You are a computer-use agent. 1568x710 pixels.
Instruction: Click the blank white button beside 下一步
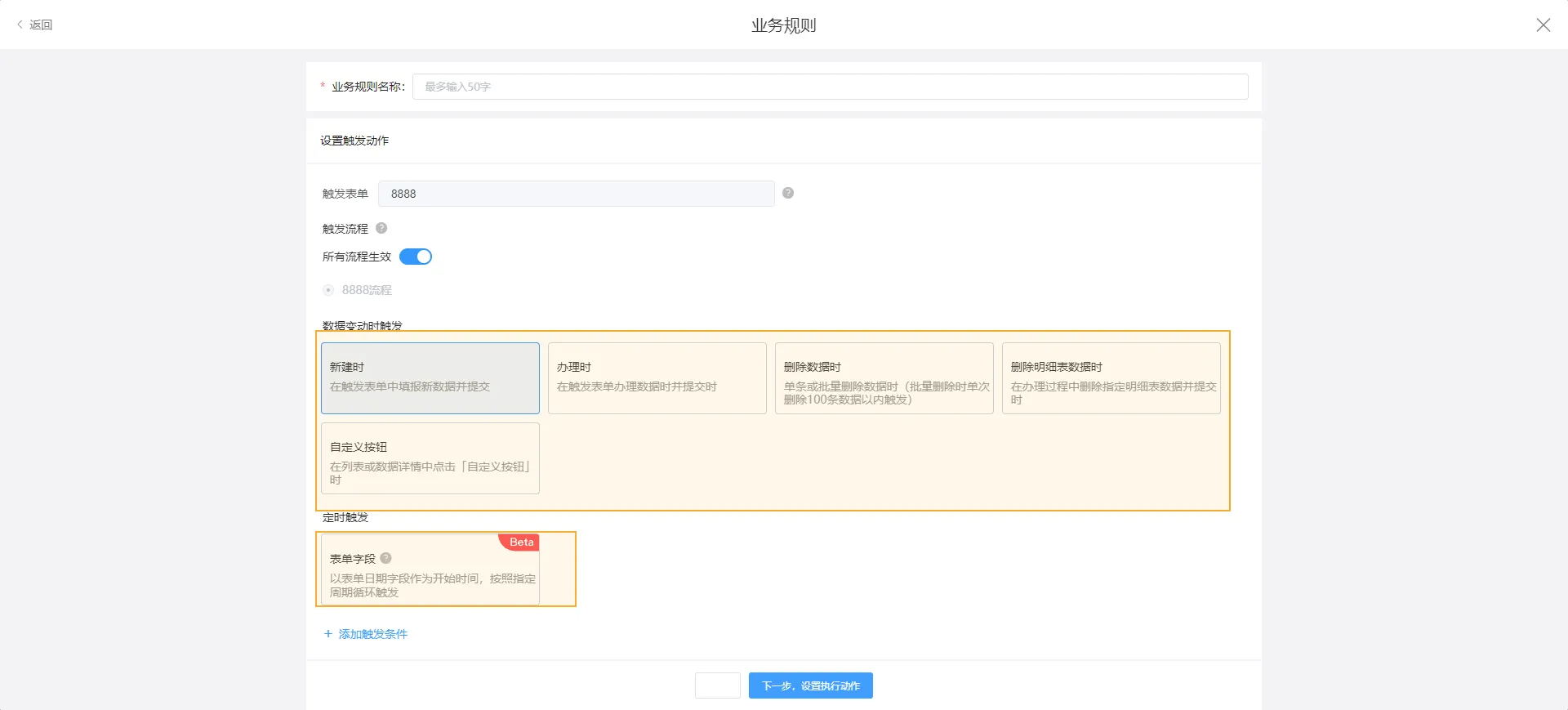coord(718,685)
